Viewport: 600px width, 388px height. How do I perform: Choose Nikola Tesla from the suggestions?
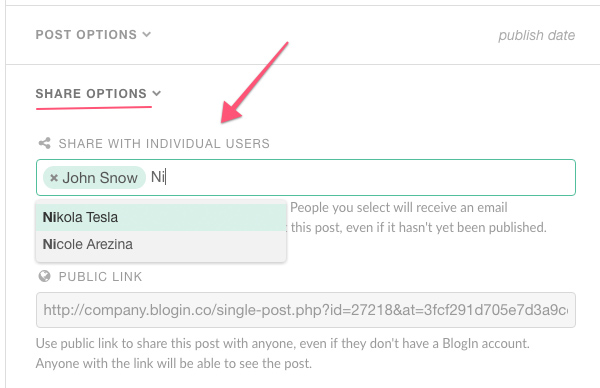tap(161, 217)
